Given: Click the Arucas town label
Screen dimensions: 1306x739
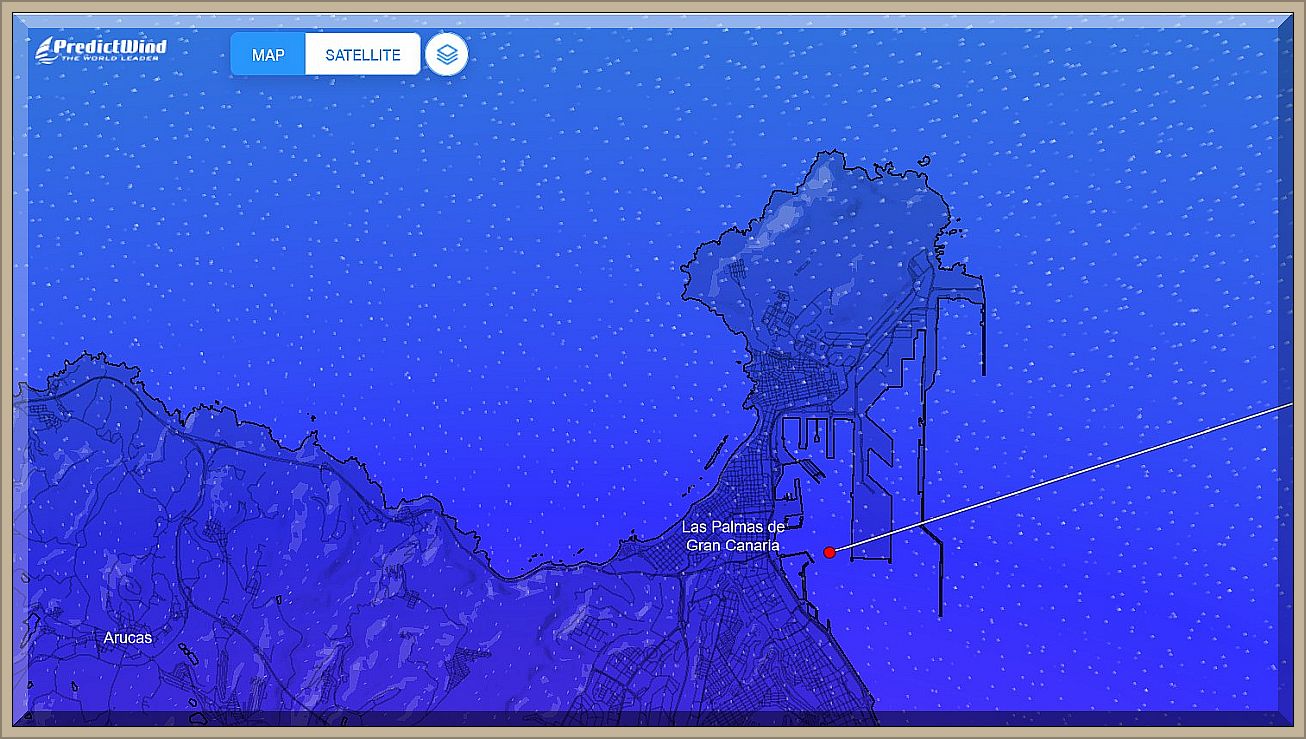Looking at the screenshot, I should pyautogui.click(x=128, y=637).
